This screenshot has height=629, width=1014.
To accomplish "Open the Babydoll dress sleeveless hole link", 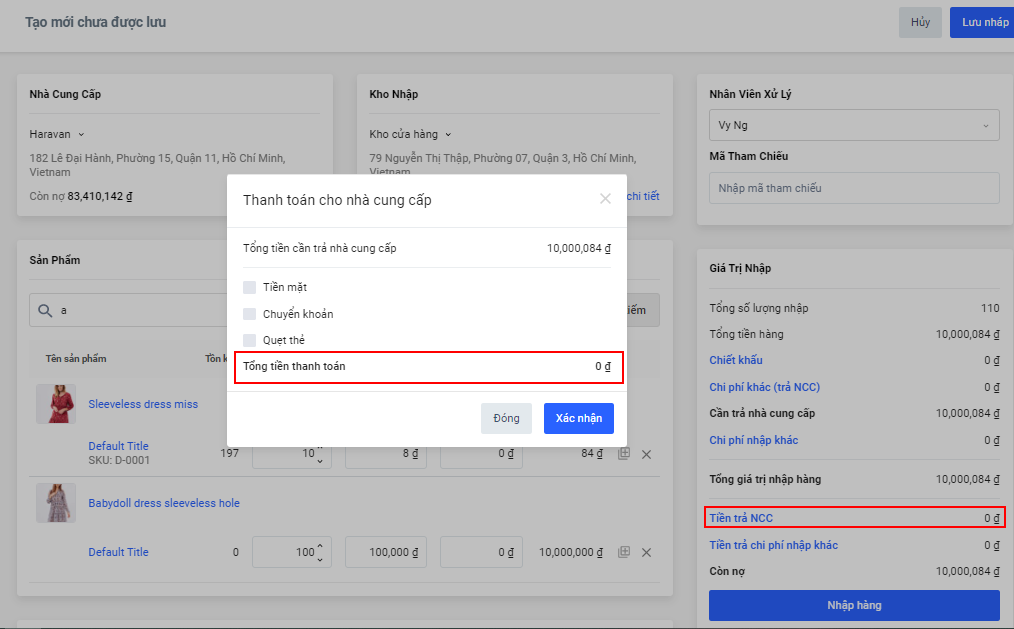I will (164, 503).
